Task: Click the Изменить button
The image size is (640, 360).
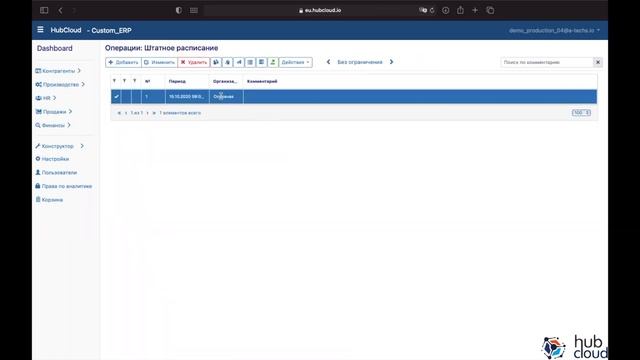Action: tap(159, 62)
